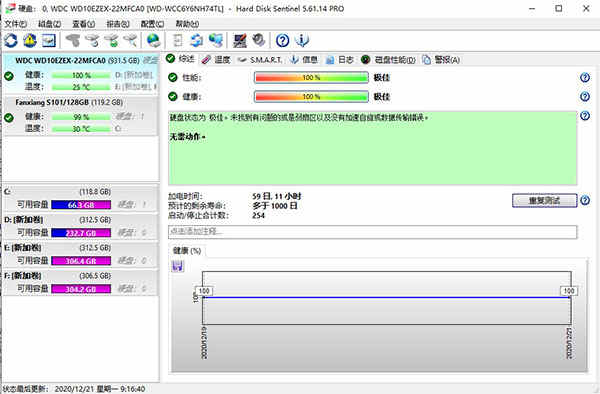
Task: Click the networked computers toolbar icon
Action: (216, 40)
